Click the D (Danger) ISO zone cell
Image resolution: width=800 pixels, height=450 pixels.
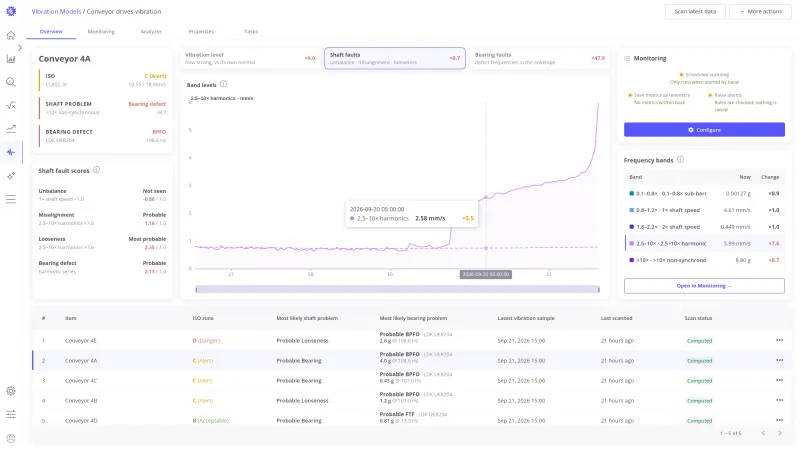206,340
